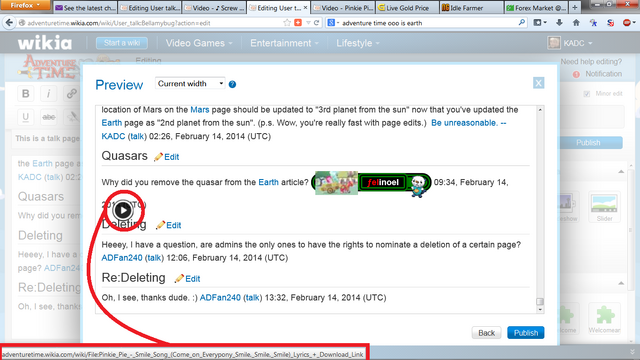Image resolution: width=640 pixels, height=360 pixels.
Task: Open the Mars link in the preview
Action: click(x=200, y=110)
